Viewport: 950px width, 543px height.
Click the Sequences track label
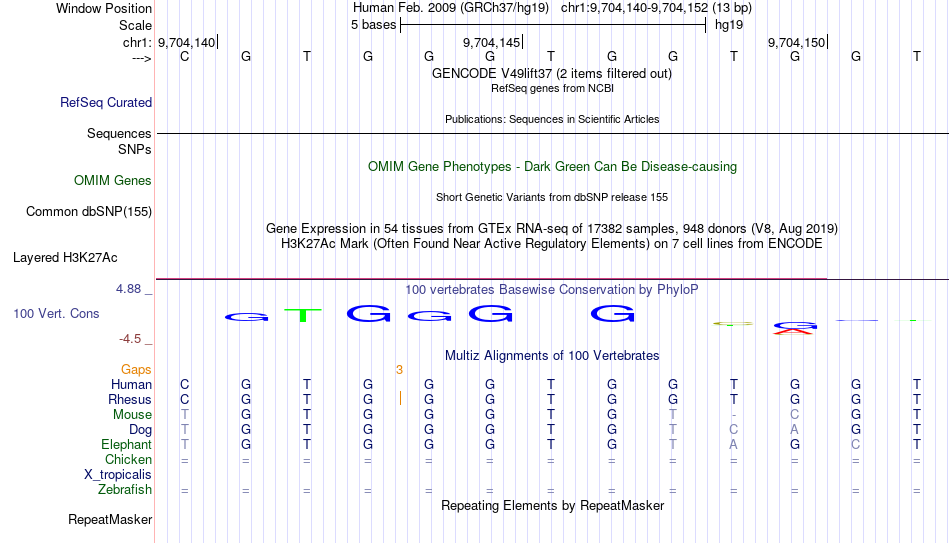pos(119,133)
